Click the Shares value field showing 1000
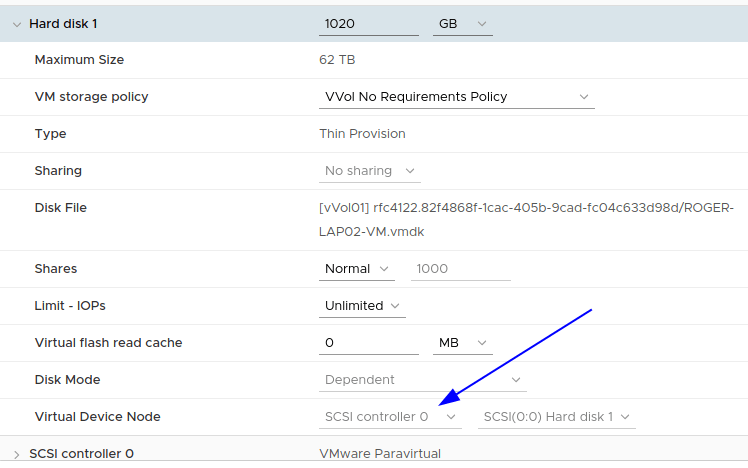Screen dimensions: 748x468 [460, 269]
